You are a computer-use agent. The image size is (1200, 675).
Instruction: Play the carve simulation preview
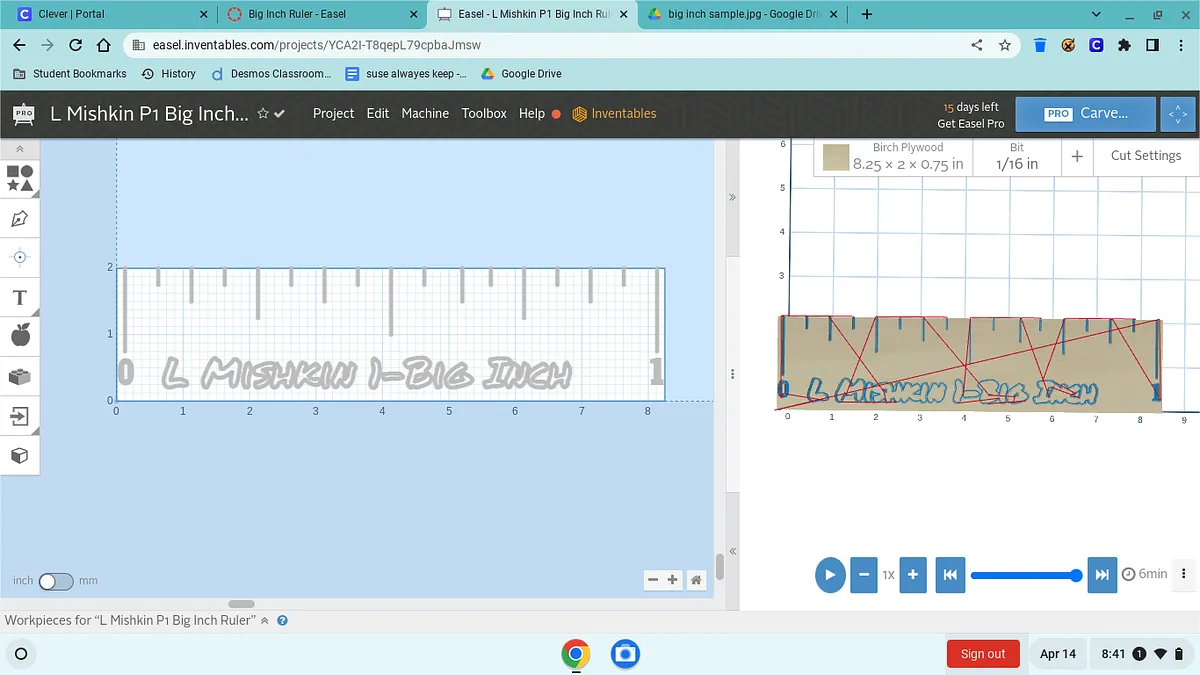click(830, 575)
